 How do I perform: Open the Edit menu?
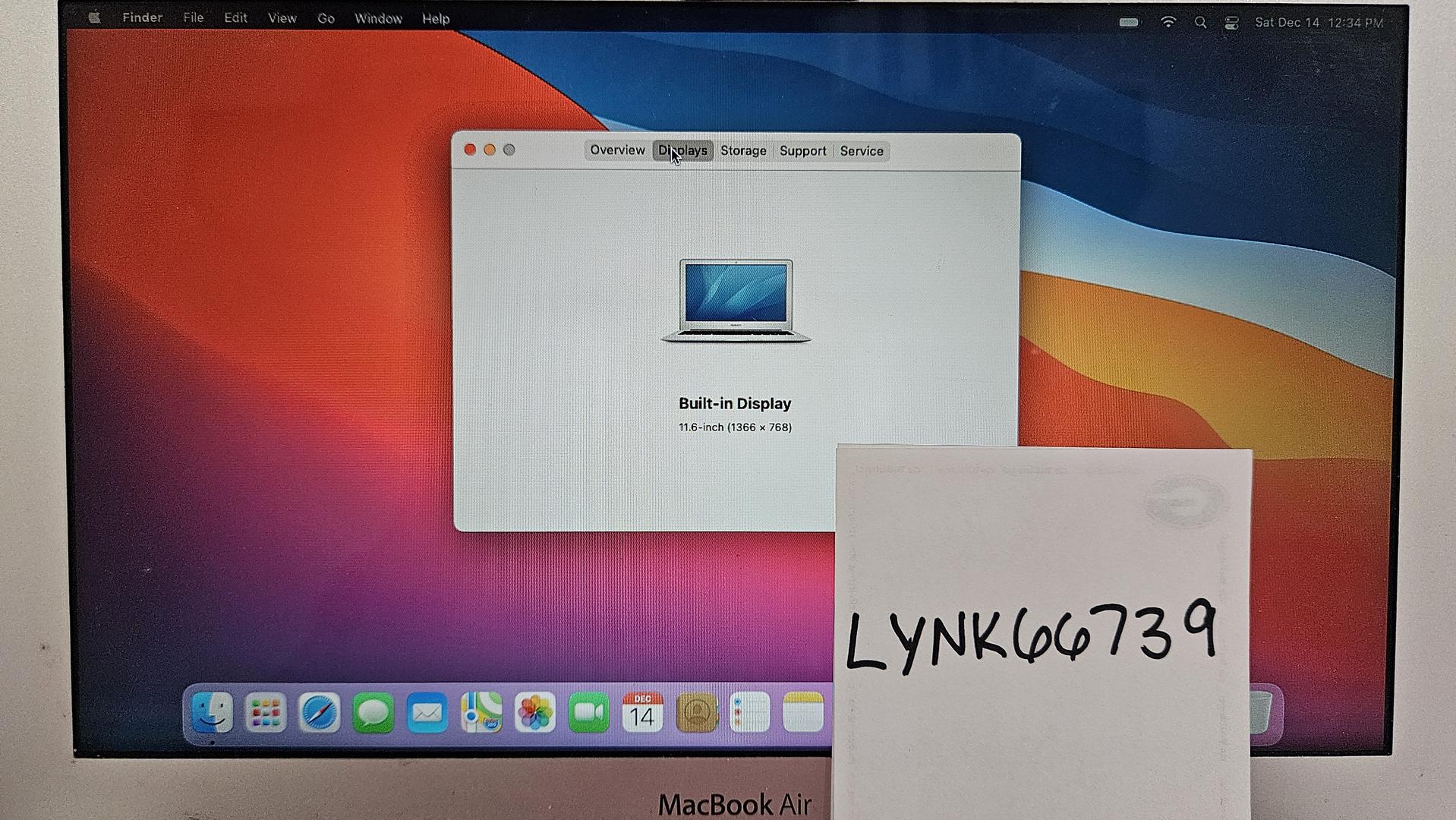pyautogui.click(x=235, y=17)
